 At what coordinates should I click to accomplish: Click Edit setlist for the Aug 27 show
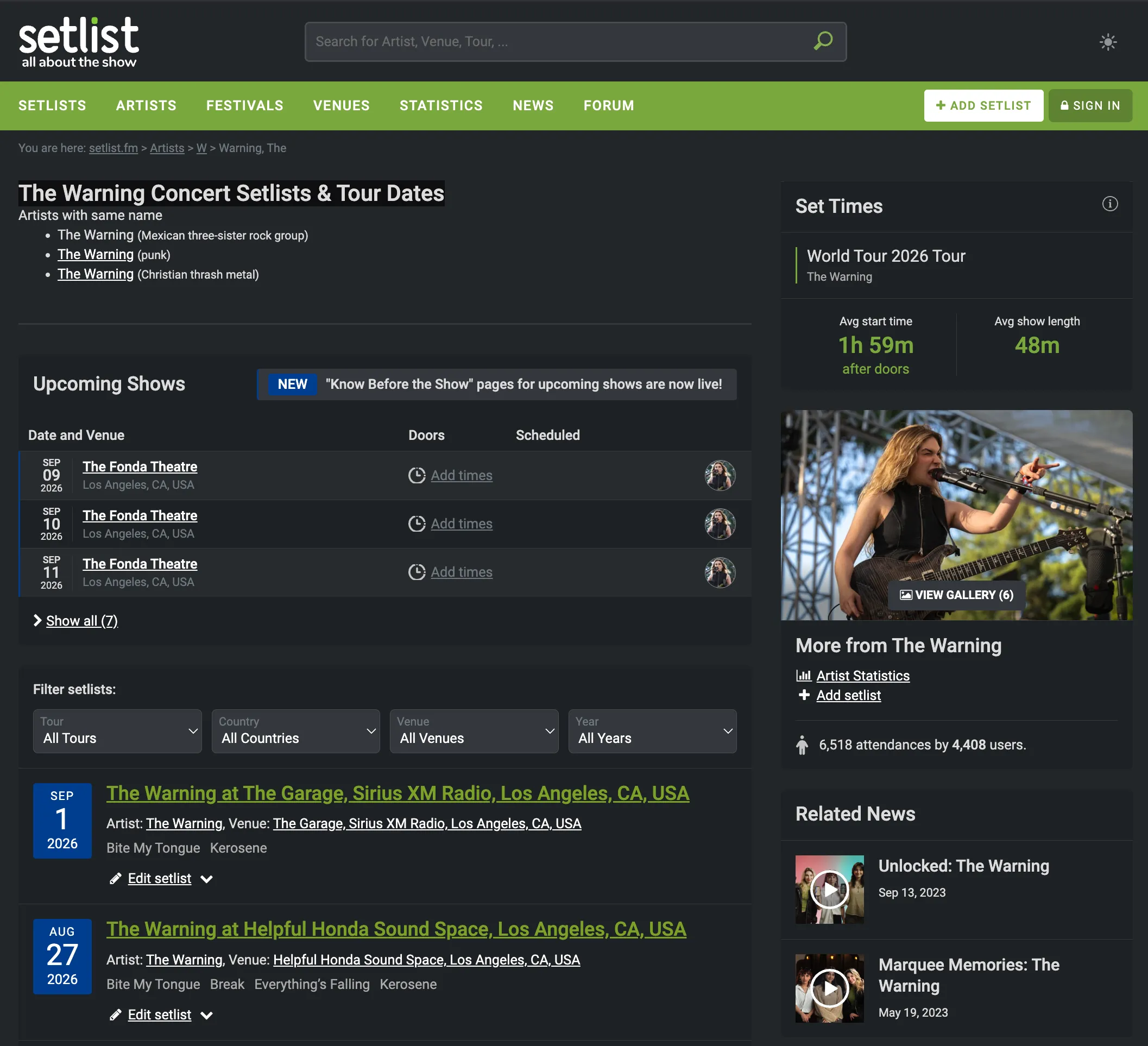pos(160,1015)
